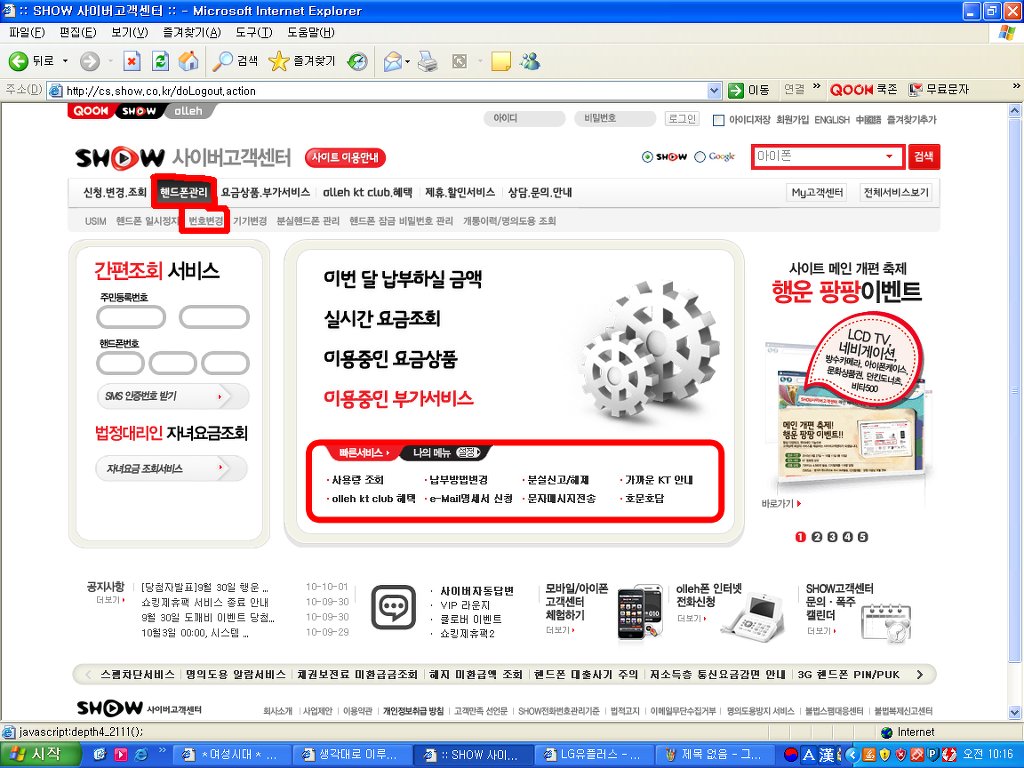The image size is (1024, 768).
Task: Click the left arrow on bottom link bar
Action: pyautogui.click(x=88, y=675)
